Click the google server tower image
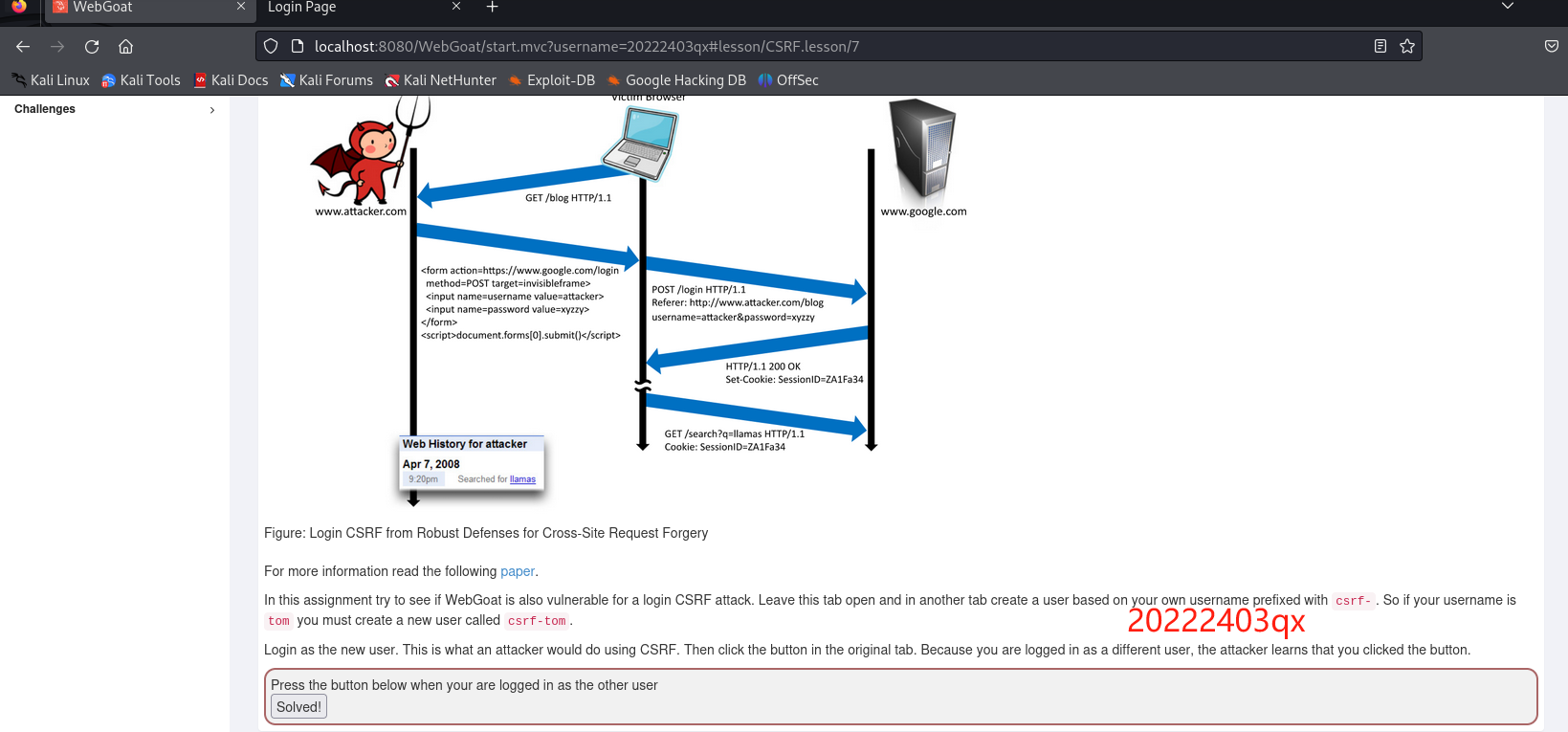 922,150
